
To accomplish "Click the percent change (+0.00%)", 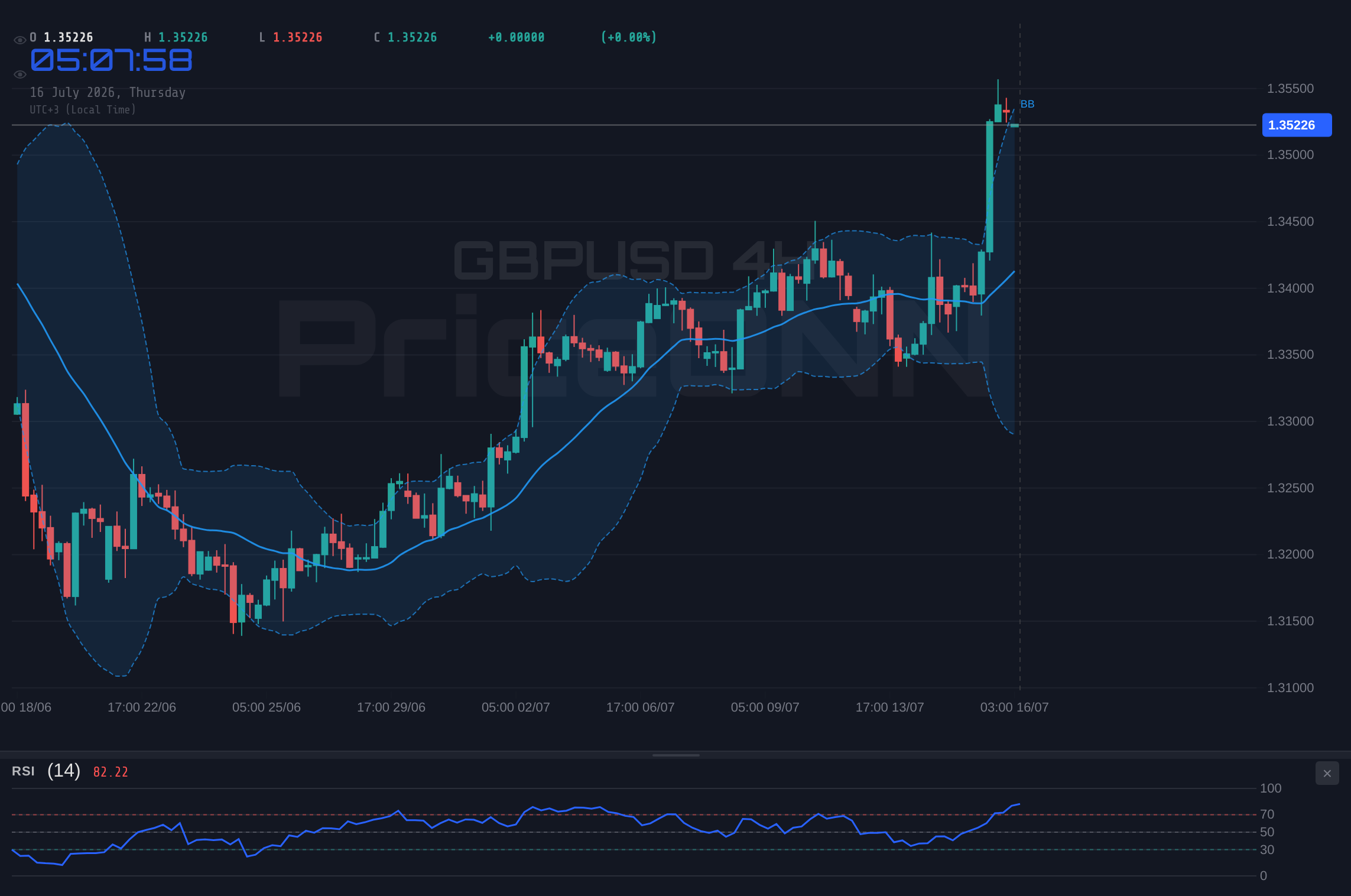I will click(x=629, y=37).
